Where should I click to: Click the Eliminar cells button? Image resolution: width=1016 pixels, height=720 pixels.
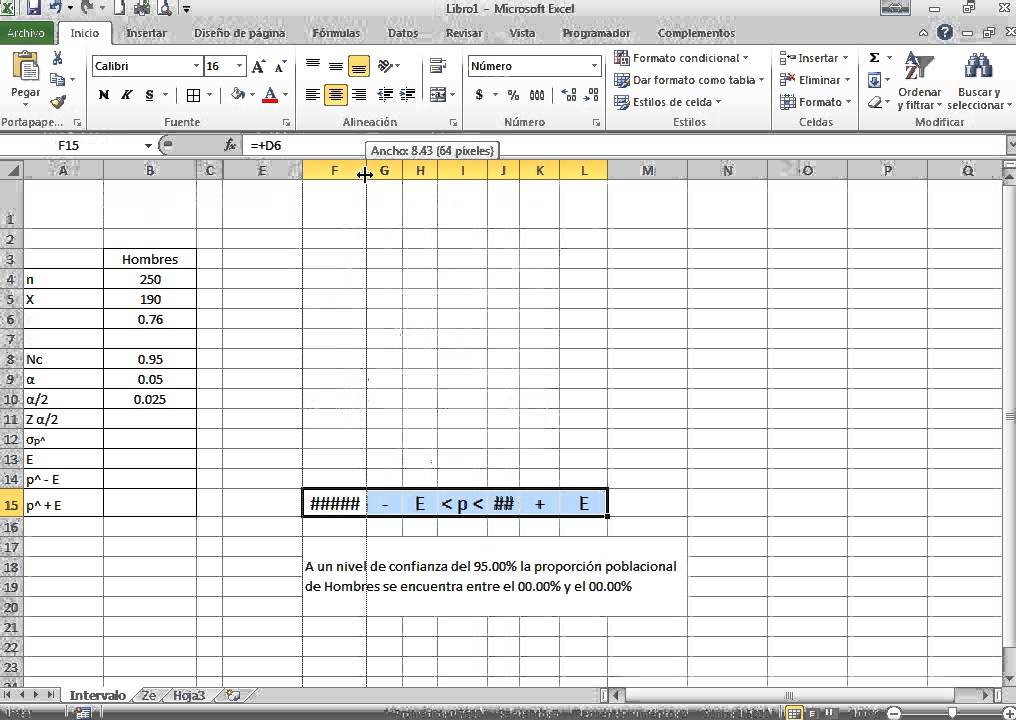tap(814, 80)
